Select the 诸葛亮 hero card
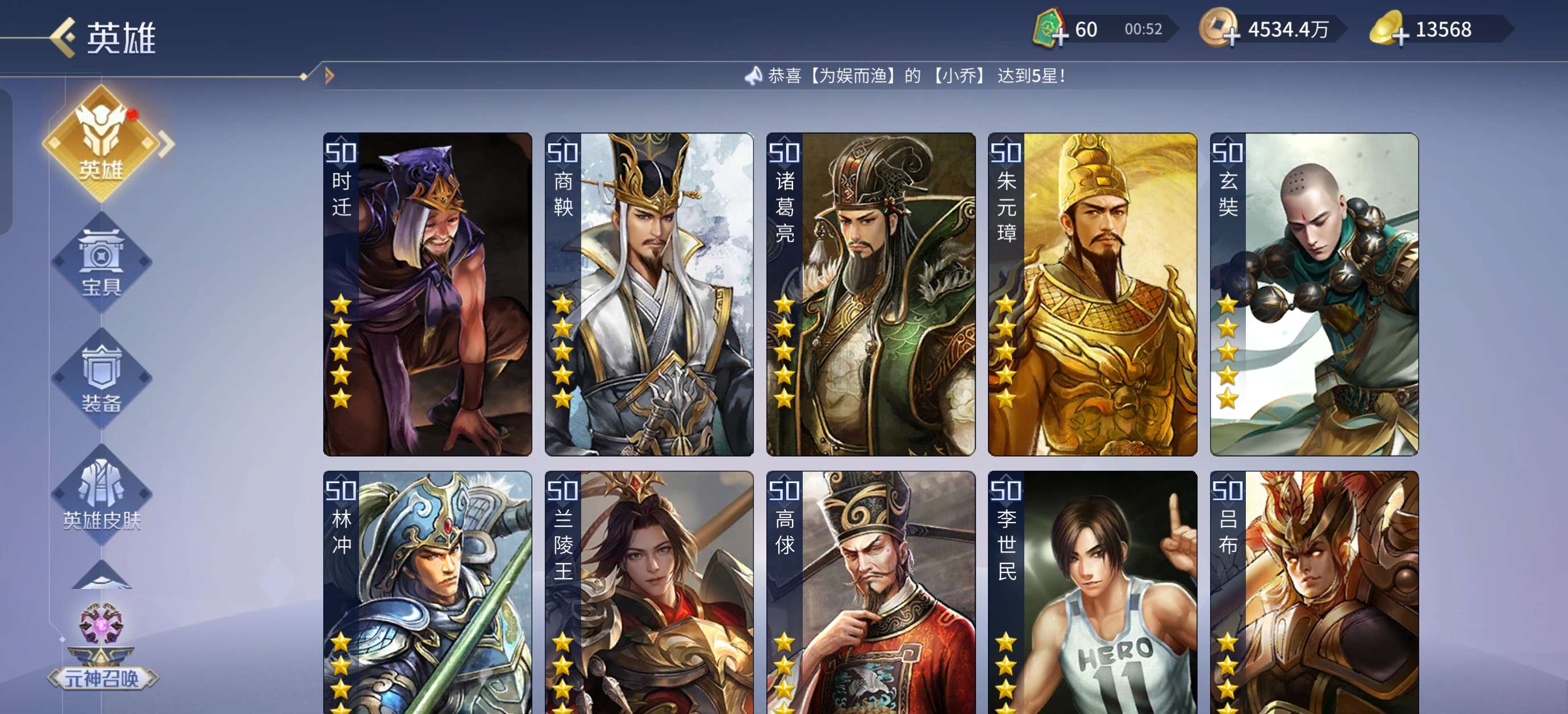The height and width of the screenshot is (714, 1568). point(870,294)
